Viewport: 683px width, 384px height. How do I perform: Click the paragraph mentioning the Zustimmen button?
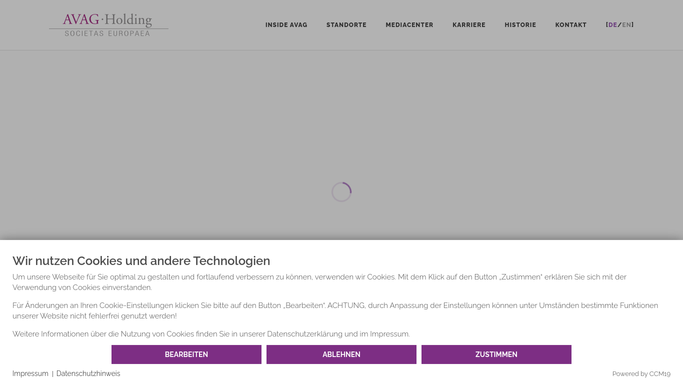319,282
